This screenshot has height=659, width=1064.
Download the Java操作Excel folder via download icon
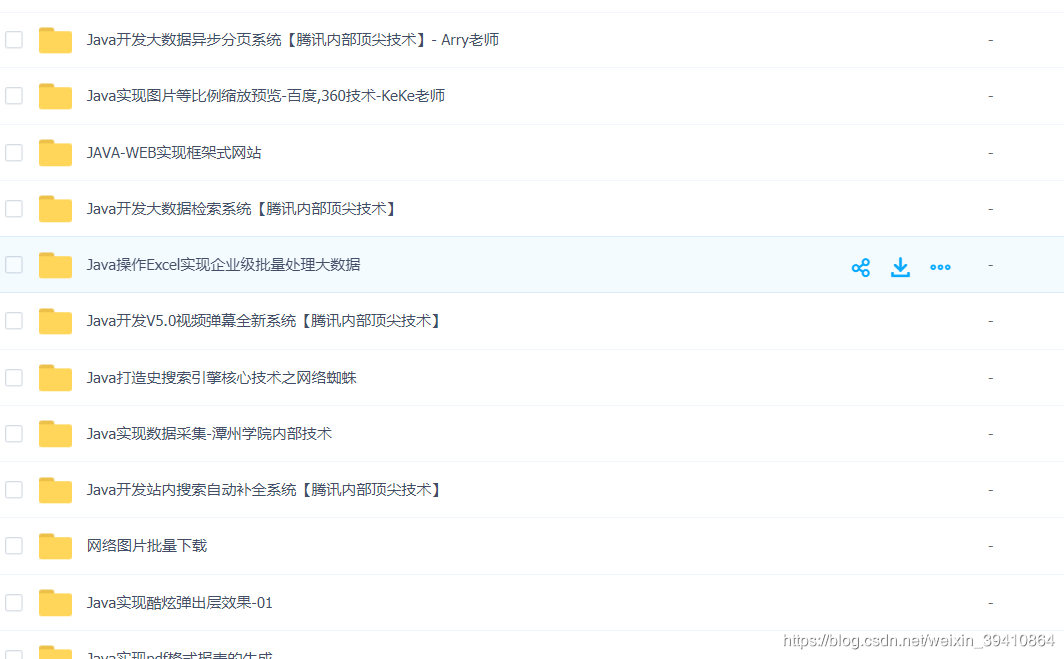click(x=900, y=267)
